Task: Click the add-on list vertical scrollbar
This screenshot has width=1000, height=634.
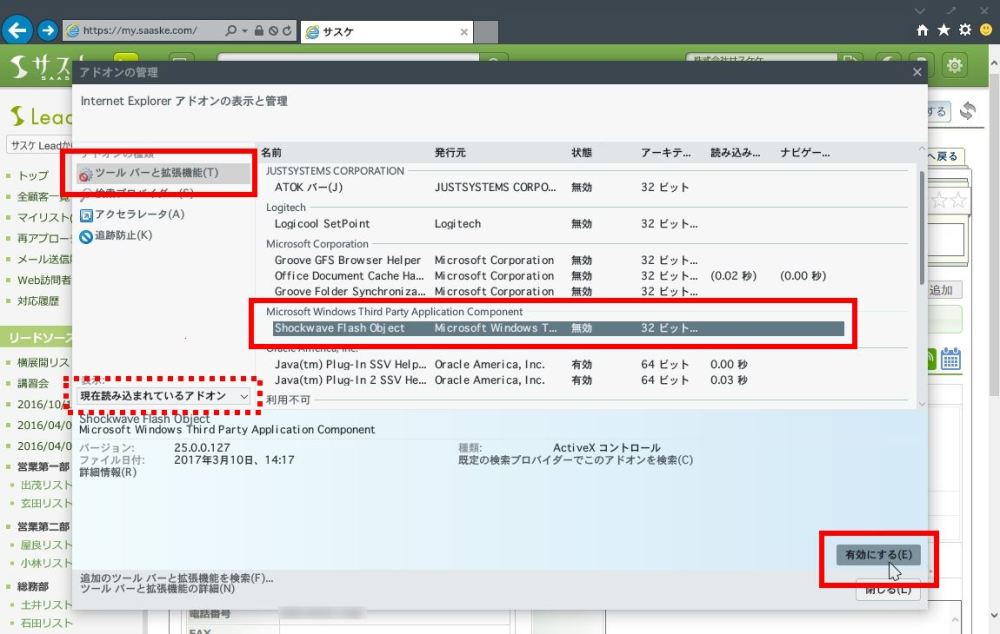Action: click(922, 230)
